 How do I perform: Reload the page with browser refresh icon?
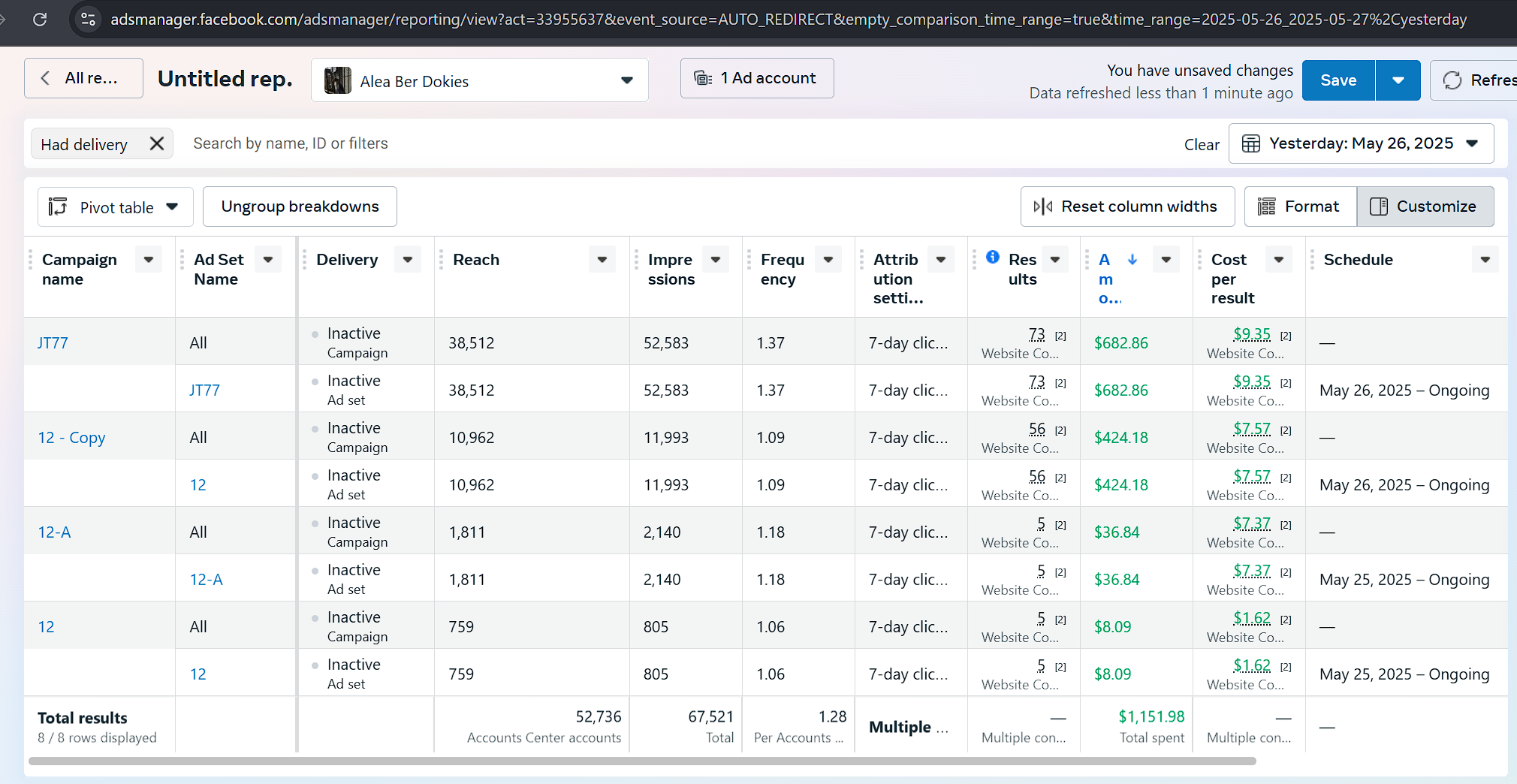point(40,20)
